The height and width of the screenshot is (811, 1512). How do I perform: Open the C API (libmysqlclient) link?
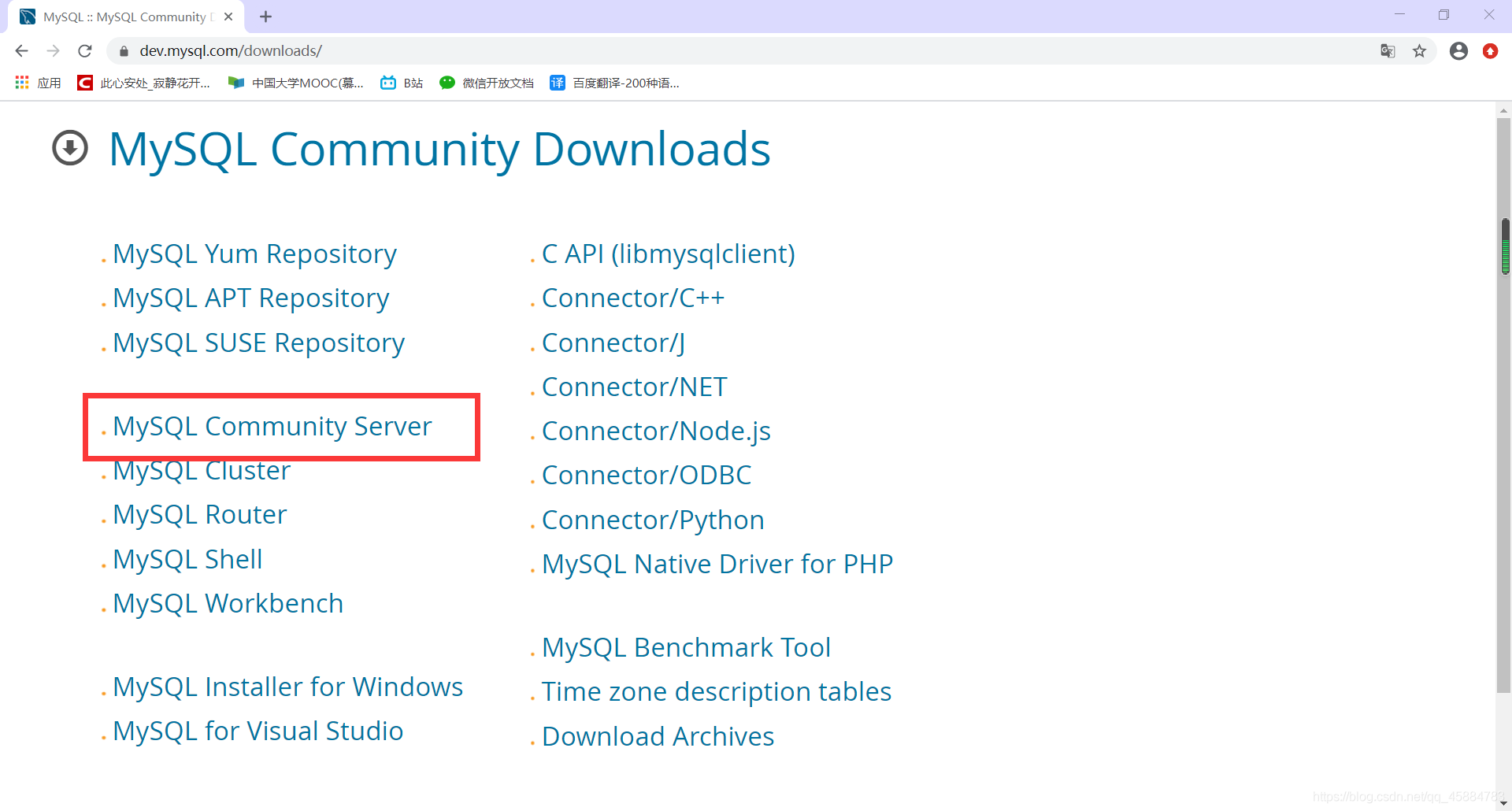(669, 254)
